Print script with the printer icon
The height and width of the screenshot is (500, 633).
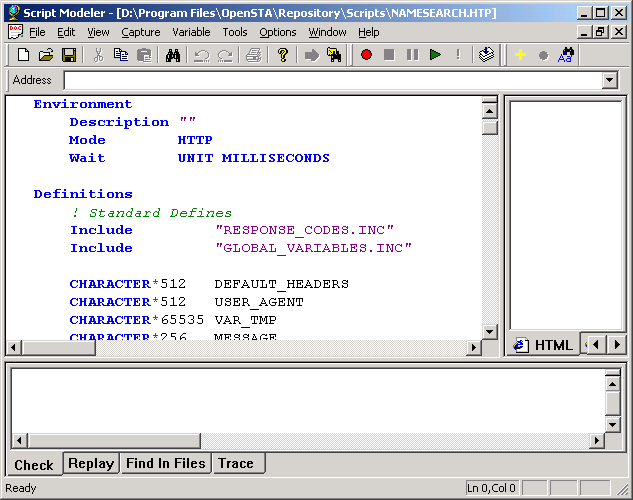click(x=254, y=55)
